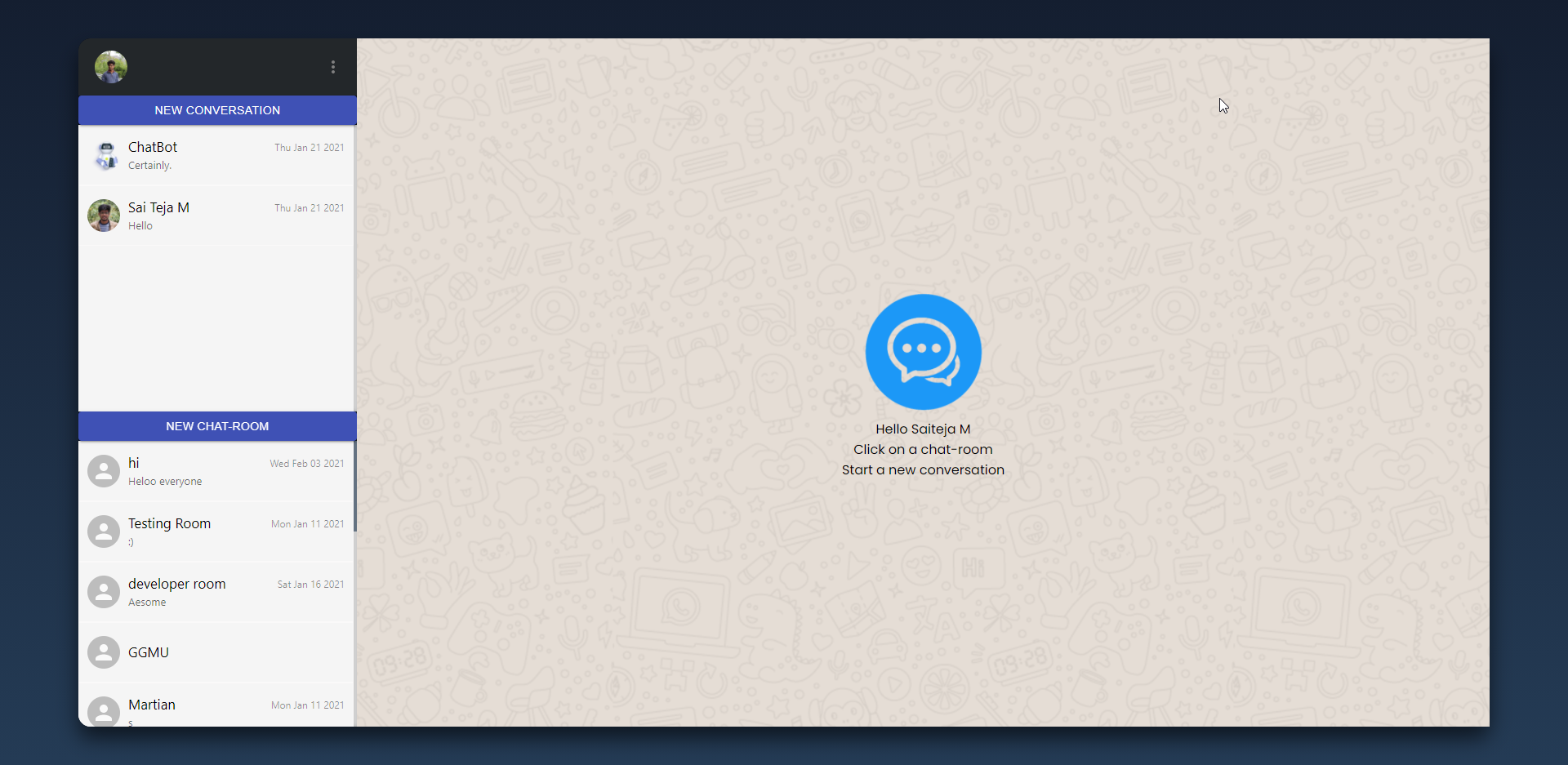The width and height of the screenshot is (1568, 765).
Task: Open the GGMU chat-room
Action: tap(216, 652)
